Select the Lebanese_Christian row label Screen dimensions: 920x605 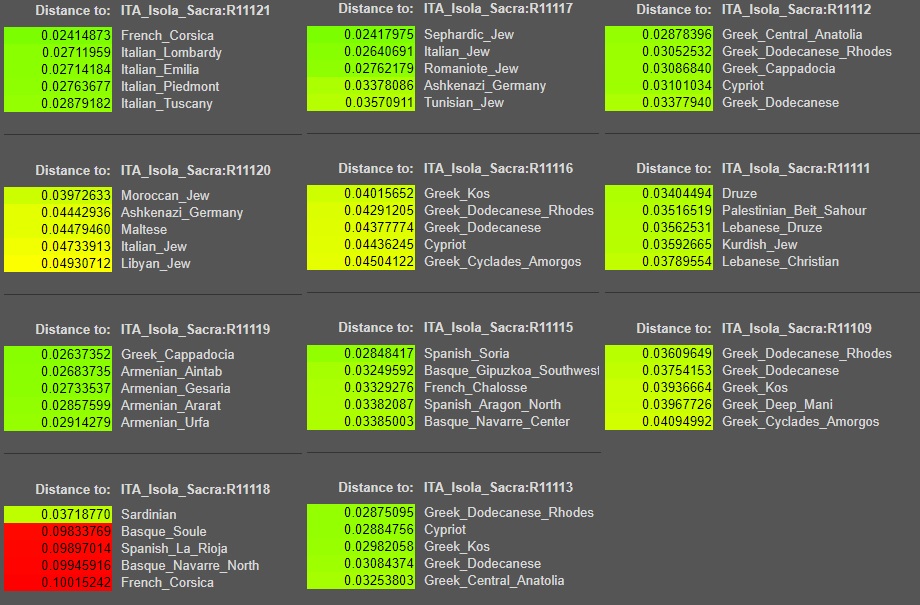pos(780,262)
